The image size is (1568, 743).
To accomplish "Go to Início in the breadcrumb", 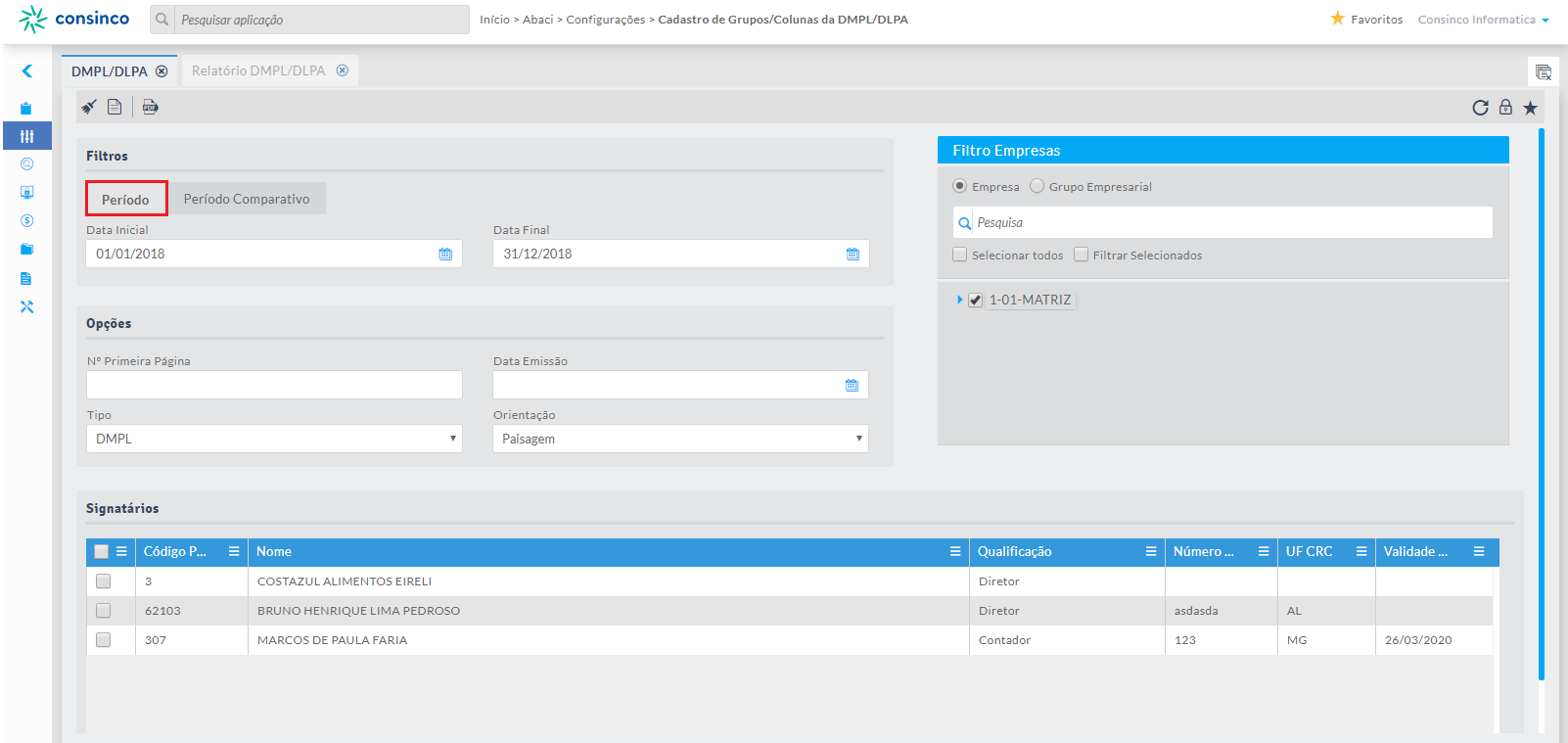I will pos(494,20).
